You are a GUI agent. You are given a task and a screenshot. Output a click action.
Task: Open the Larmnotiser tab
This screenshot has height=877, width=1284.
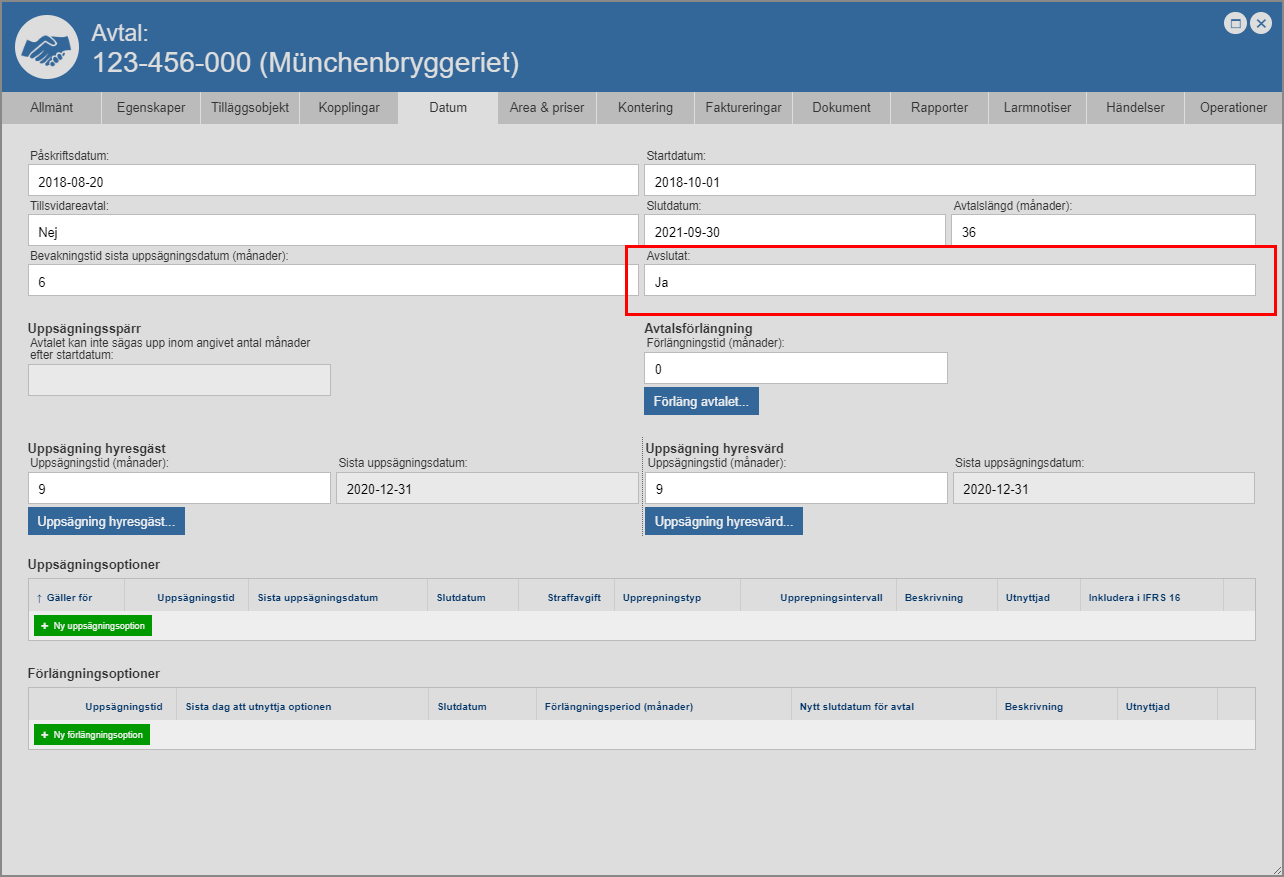[1037, 108]
